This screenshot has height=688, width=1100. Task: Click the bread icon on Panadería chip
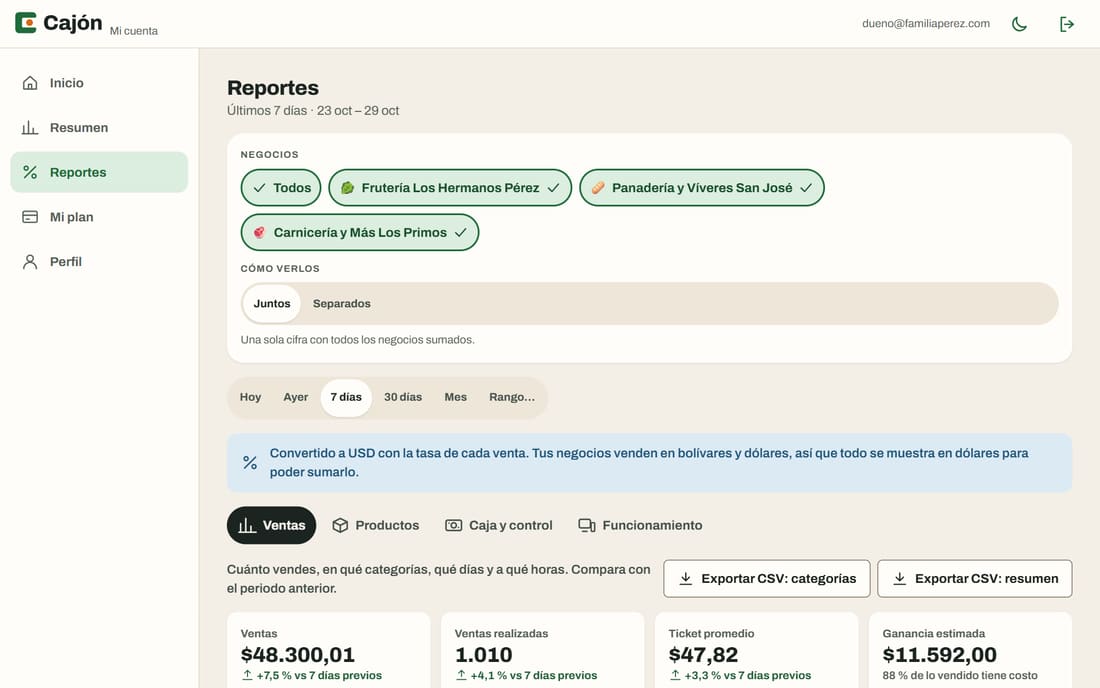[598, 187]
